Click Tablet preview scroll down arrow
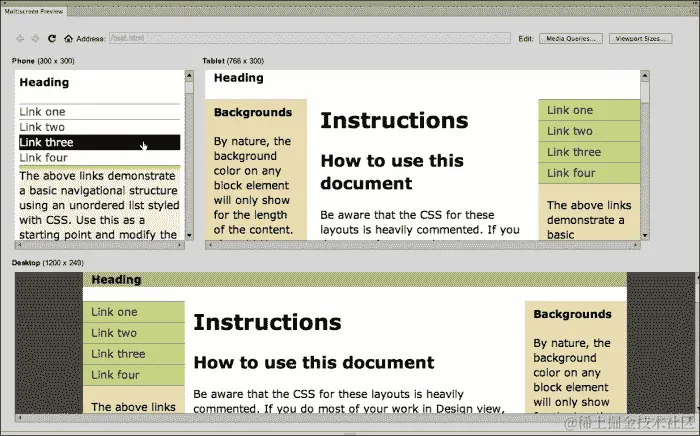The image size is (700, 436). coord(645,235)
